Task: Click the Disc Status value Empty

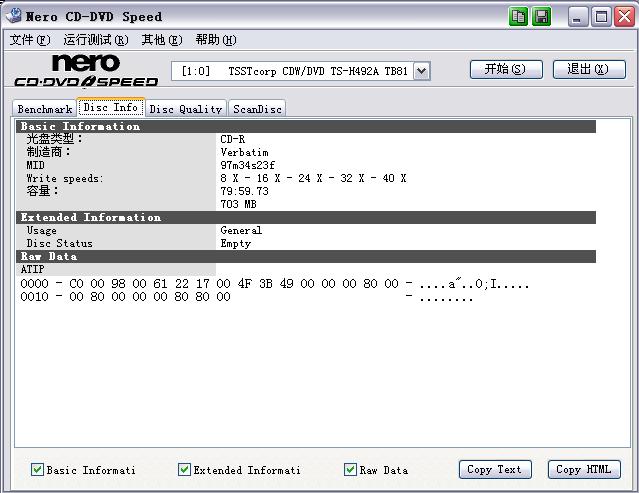Action: 236,243
